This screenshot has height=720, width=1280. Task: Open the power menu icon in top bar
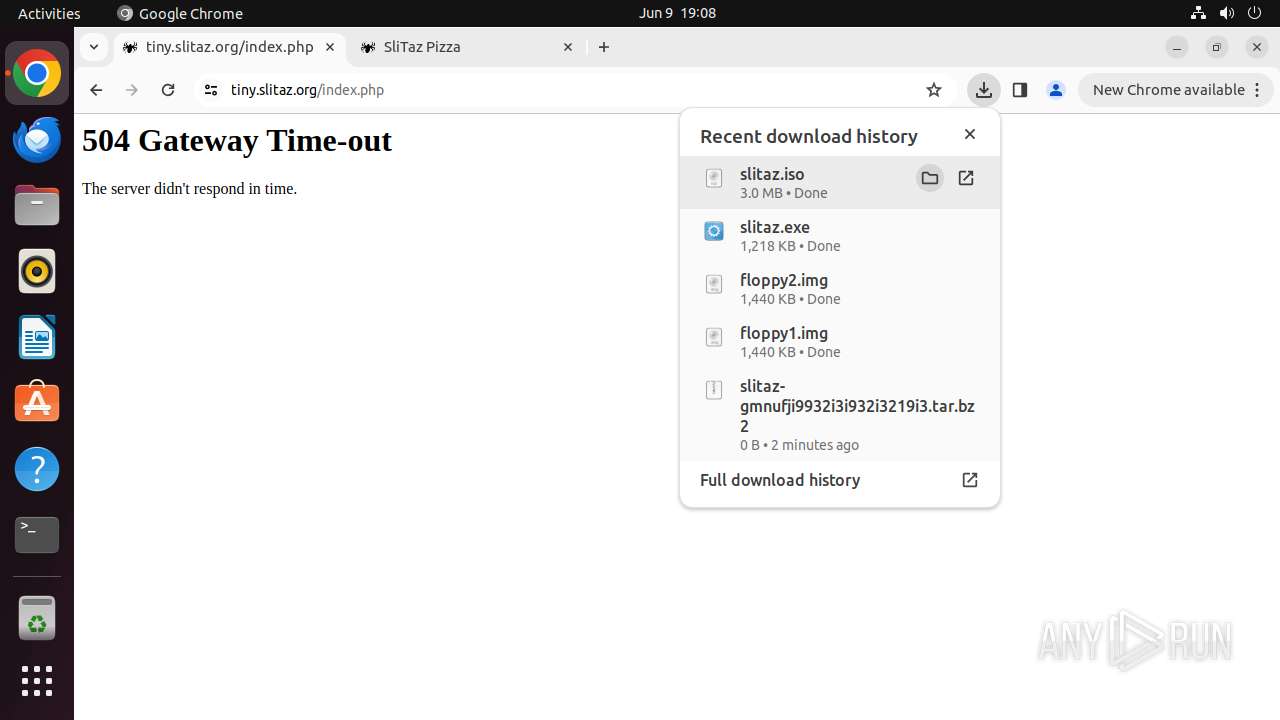(x=1254, y=13)
